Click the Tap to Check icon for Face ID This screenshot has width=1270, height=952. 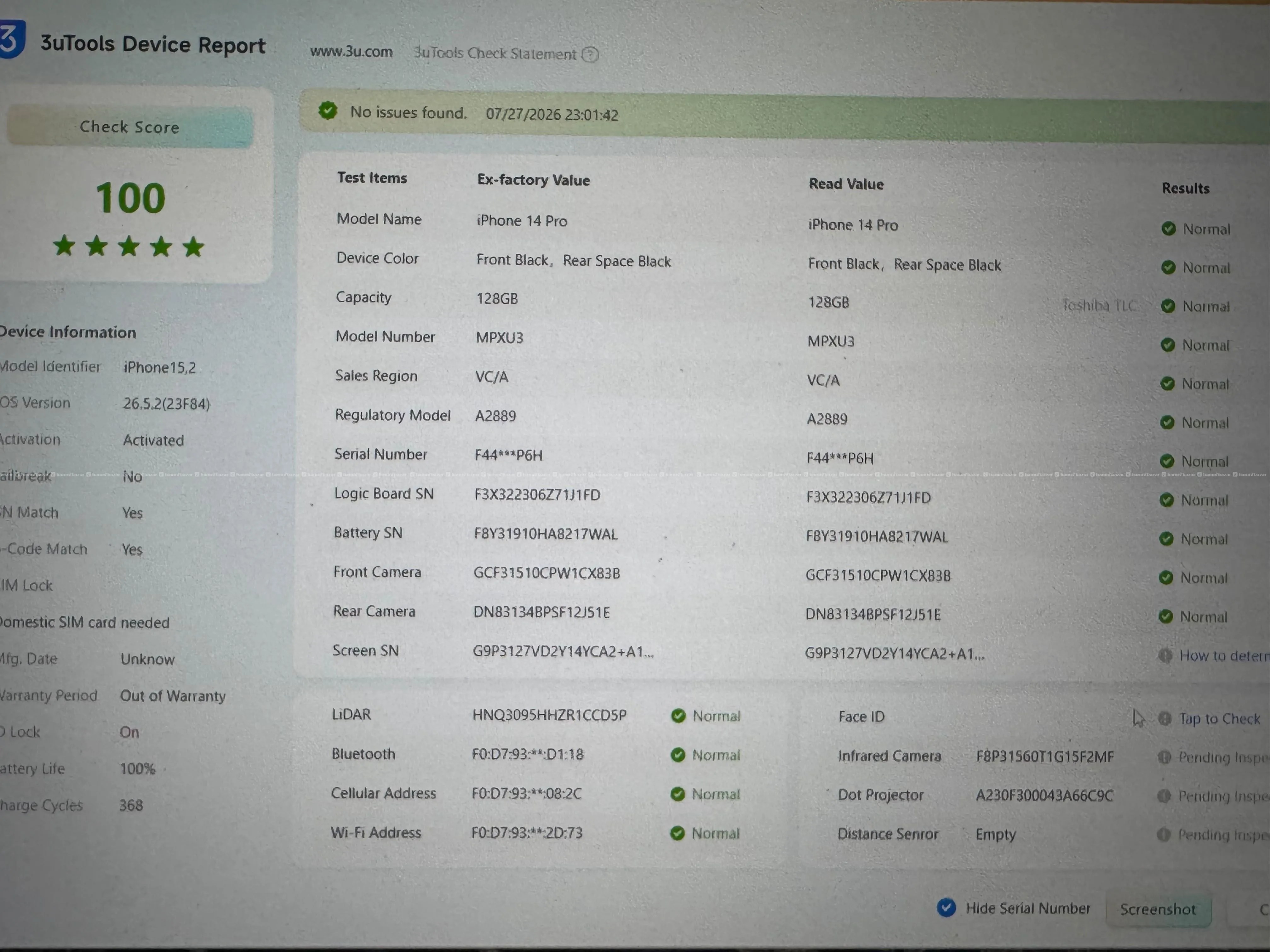coord(1165,718)
